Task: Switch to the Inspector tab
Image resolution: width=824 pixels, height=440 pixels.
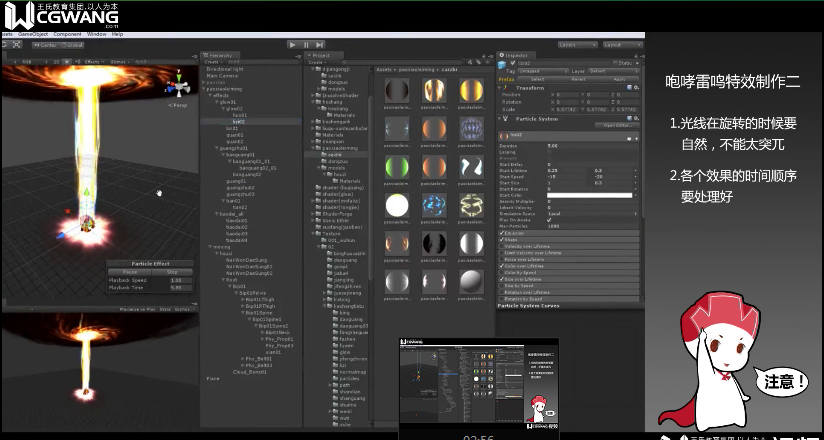Action: tap(516, 55)
